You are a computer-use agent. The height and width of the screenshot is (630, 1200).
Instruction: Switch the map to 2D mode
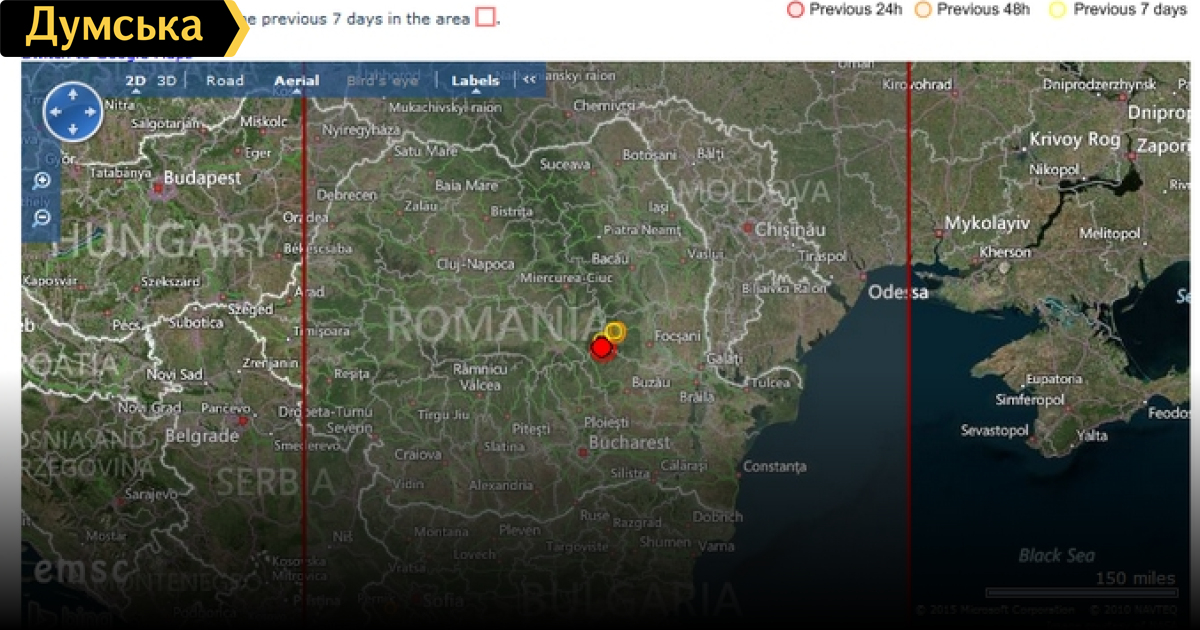click(x=135, y=81)
